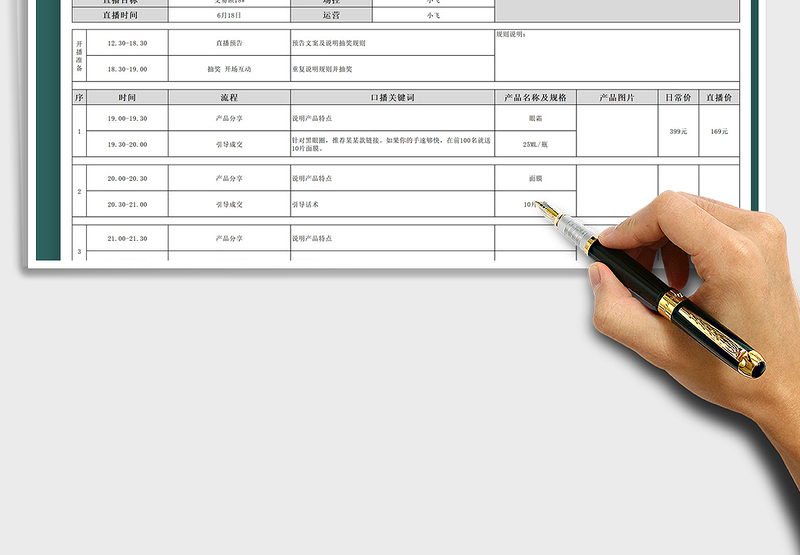Select the 序 column header
The height and width of the screenshot is (555, 800).
[79, 97]
